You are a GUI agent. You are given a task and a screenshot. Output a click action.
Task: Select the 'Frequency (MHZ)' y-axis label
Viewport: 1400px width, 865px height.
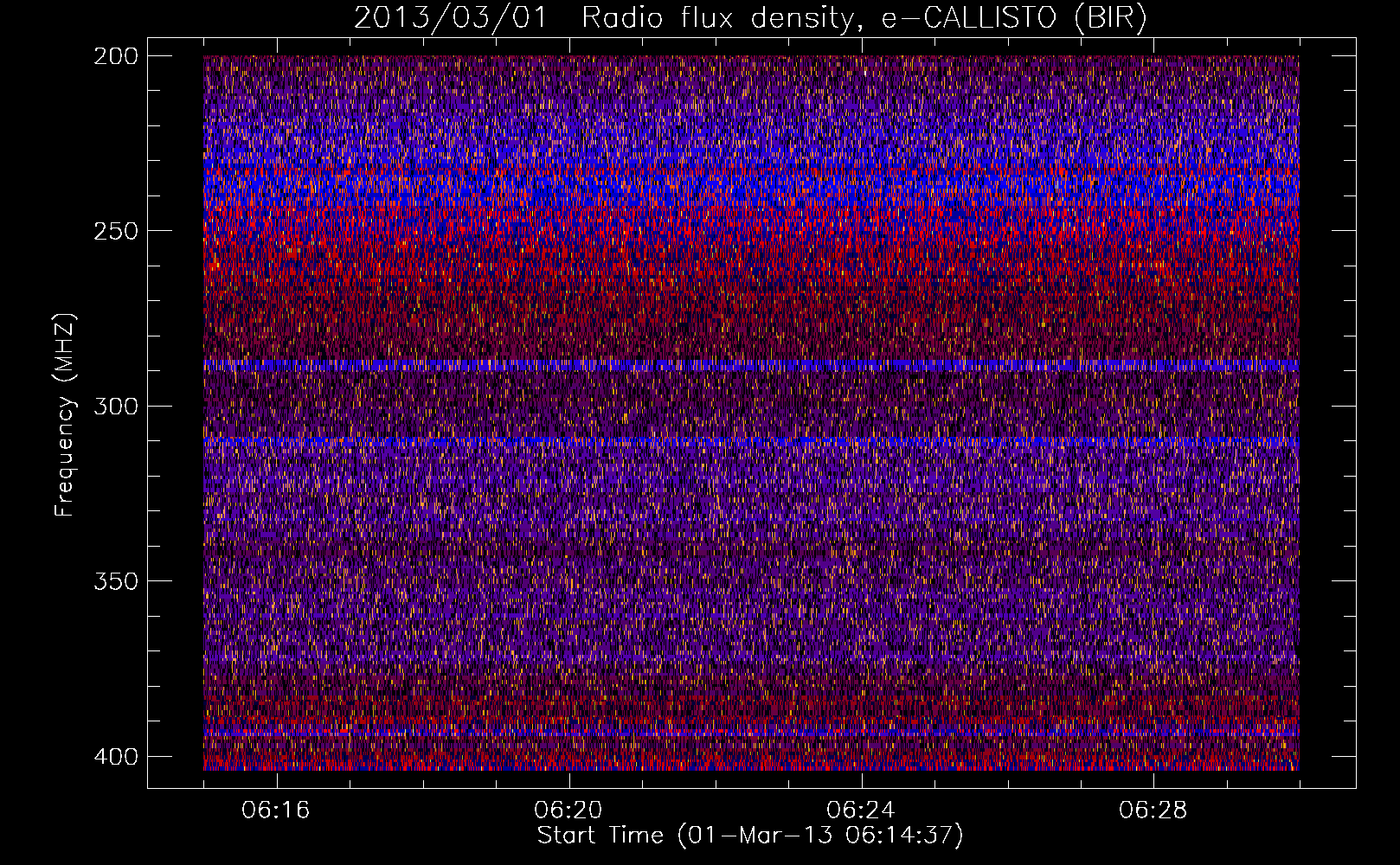point(65,414)
